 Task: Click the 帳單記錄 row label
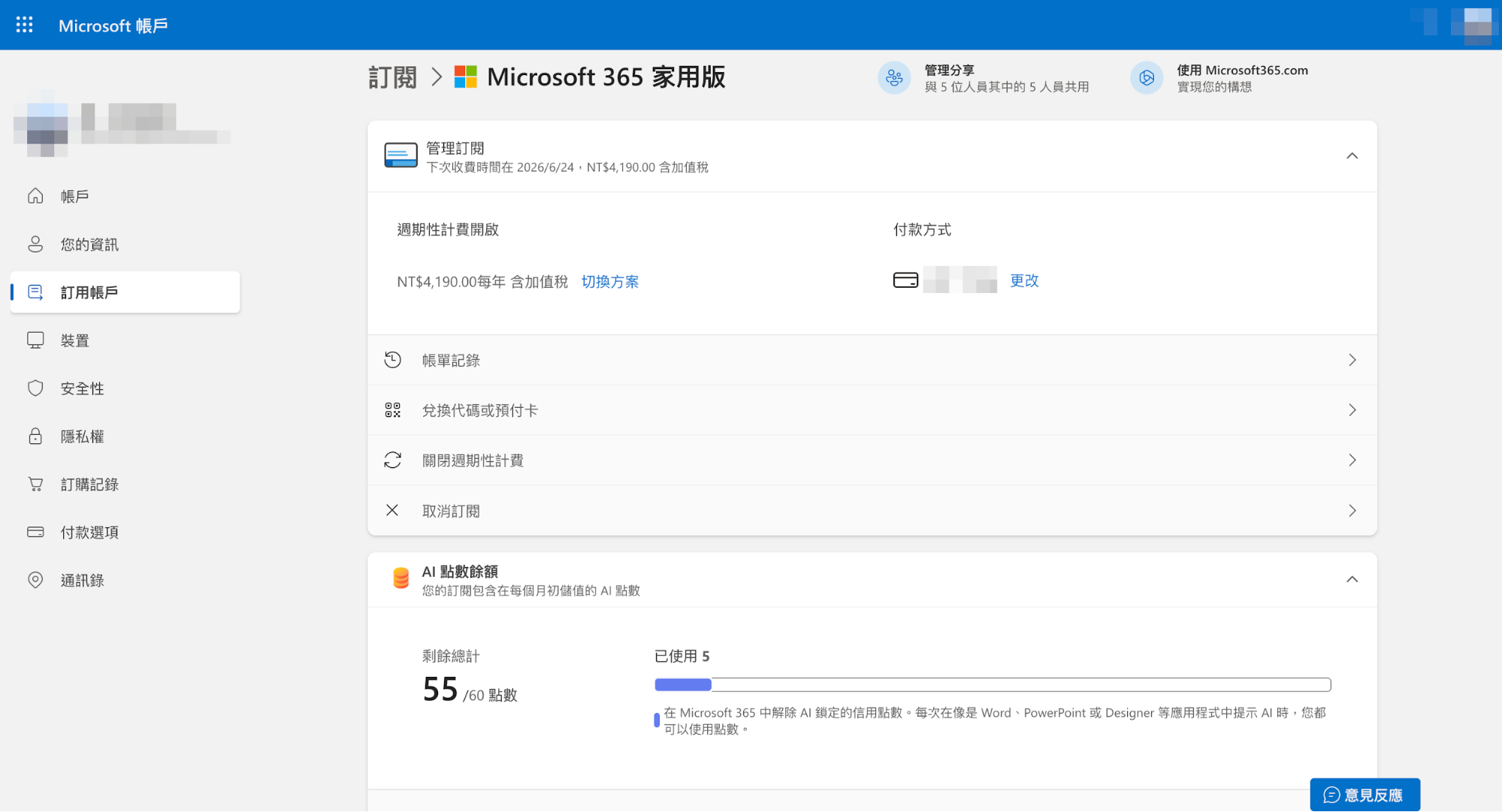pyautogui.click(x=451, y=361)
